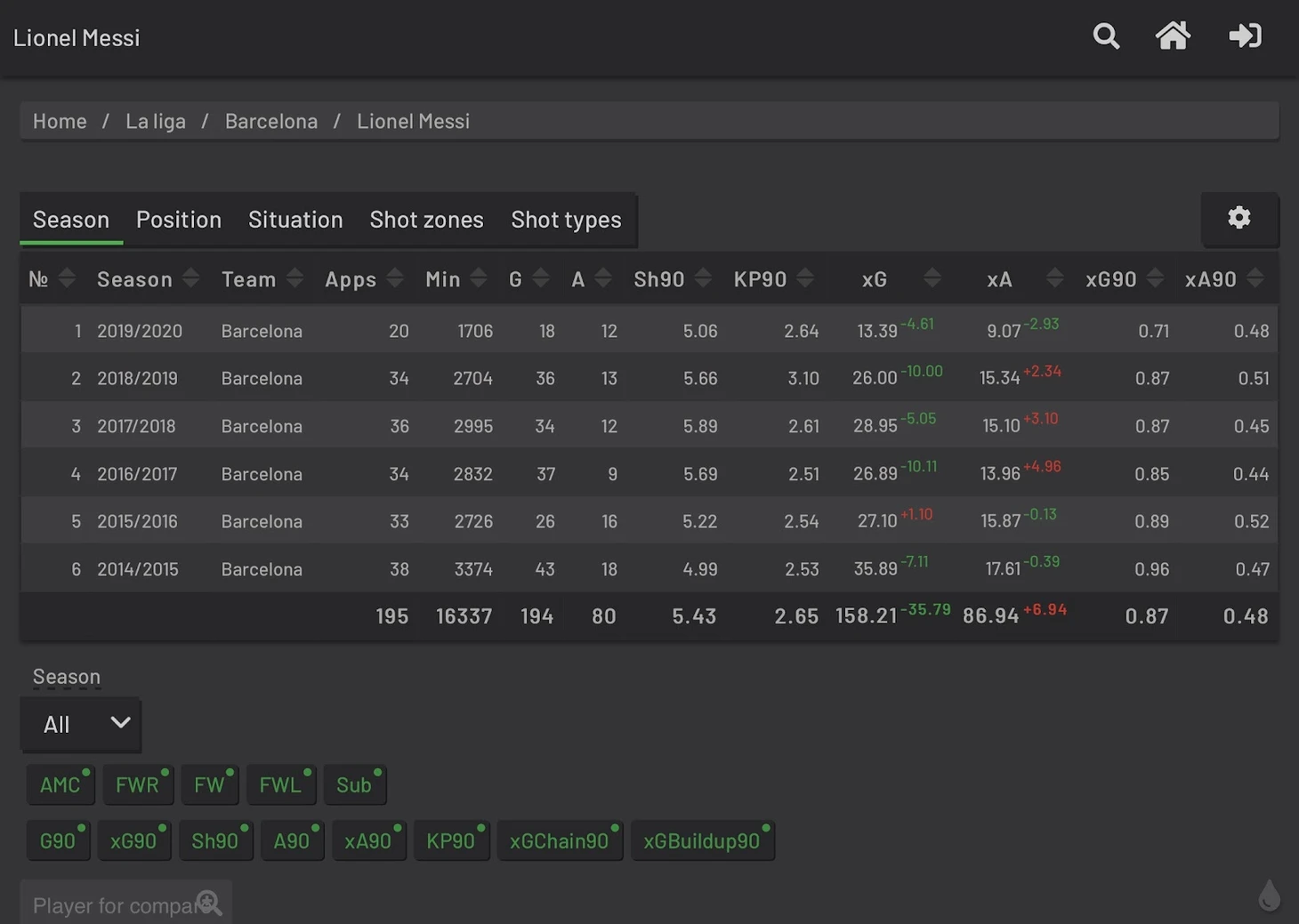Follow the Barcelona breadcrumb link

(x=271, y=121)
